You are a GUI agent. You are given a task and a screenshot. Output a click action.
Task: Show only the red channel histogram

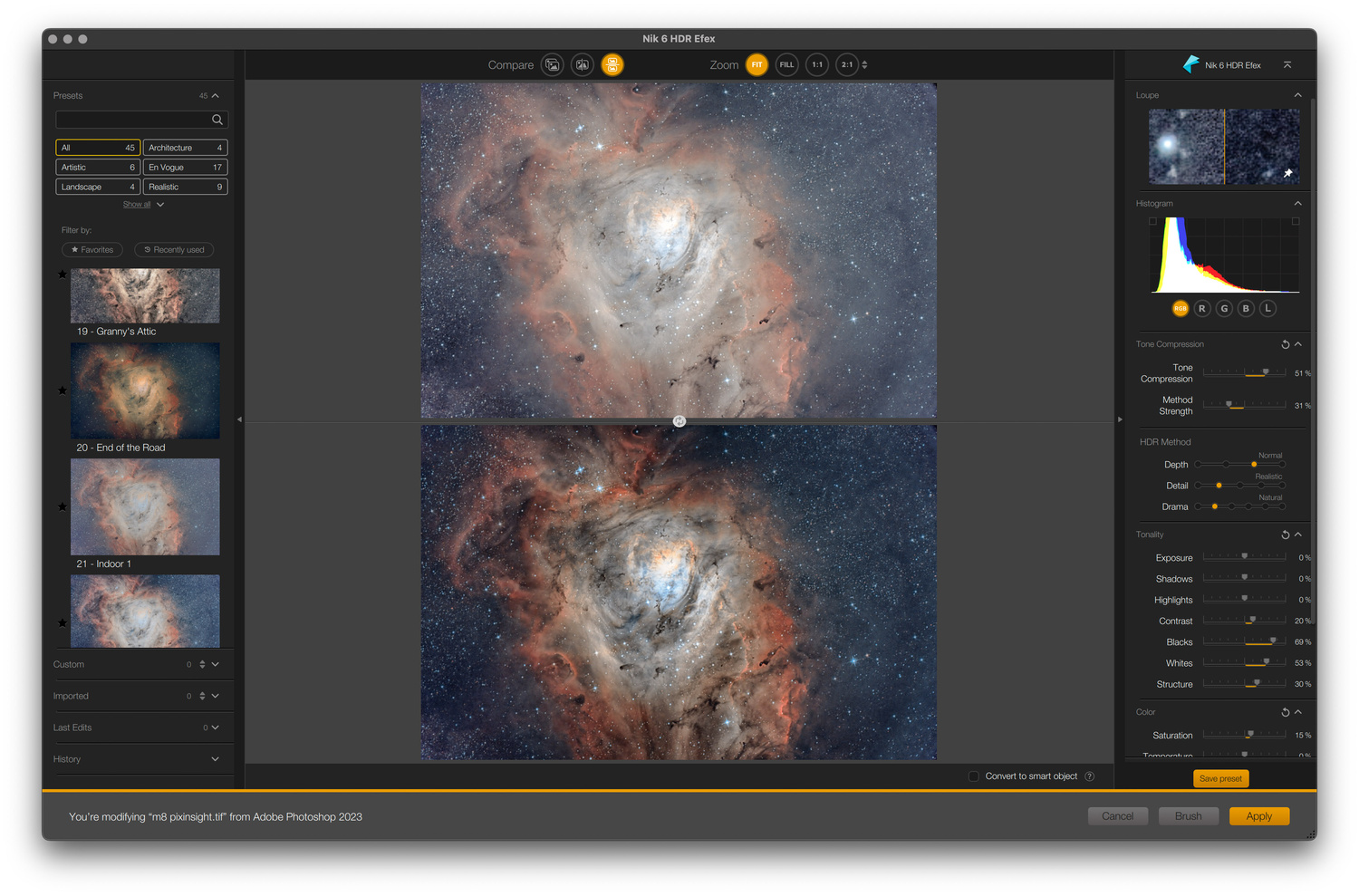click(x=1202, y=309)
